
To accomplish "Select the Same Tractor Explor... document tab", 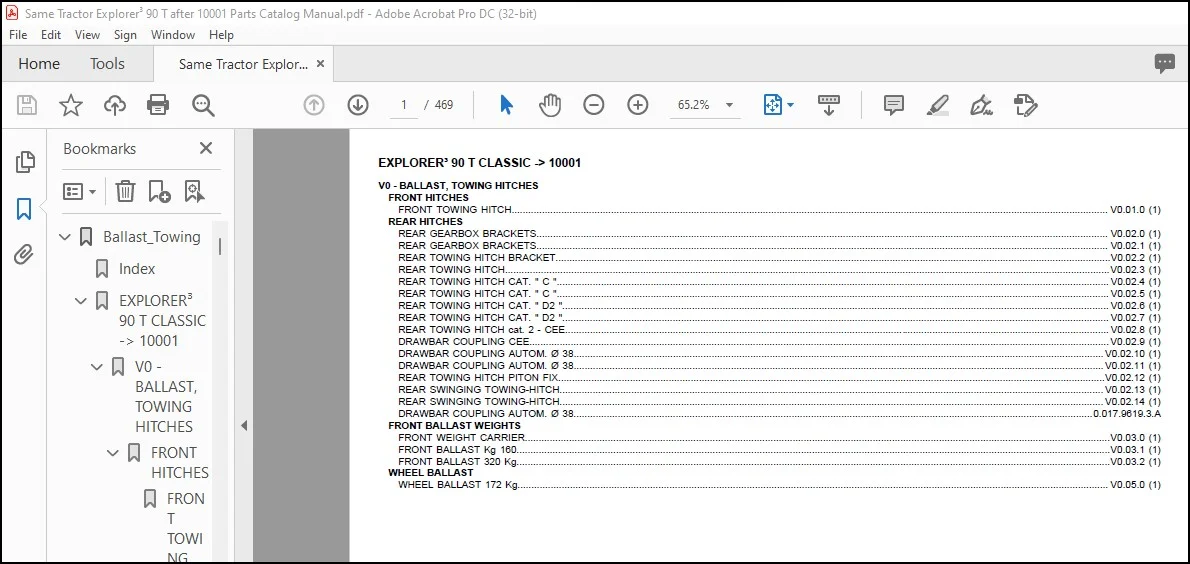I will click(243, 65).
